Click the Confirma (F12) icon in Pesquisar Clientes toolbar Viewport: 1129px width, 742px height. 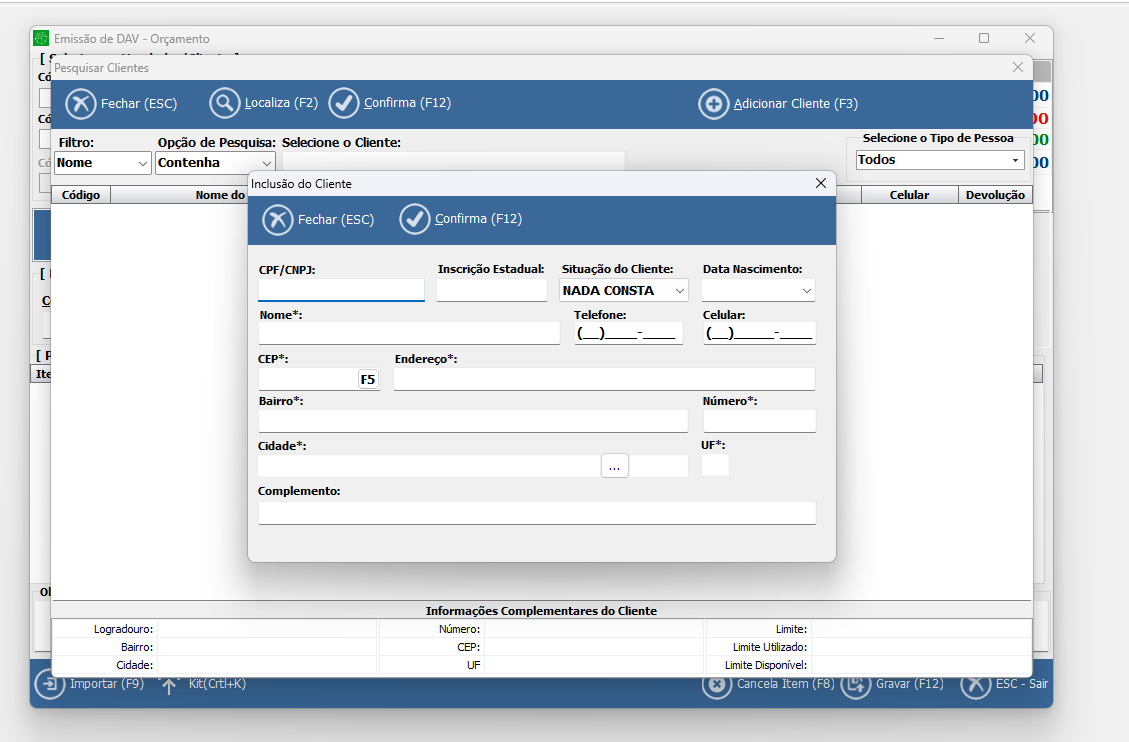344,104
